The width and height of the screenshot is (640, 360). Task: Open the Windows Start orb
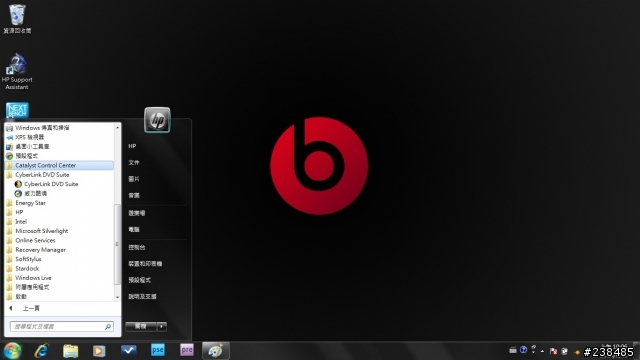click(12, 351)
